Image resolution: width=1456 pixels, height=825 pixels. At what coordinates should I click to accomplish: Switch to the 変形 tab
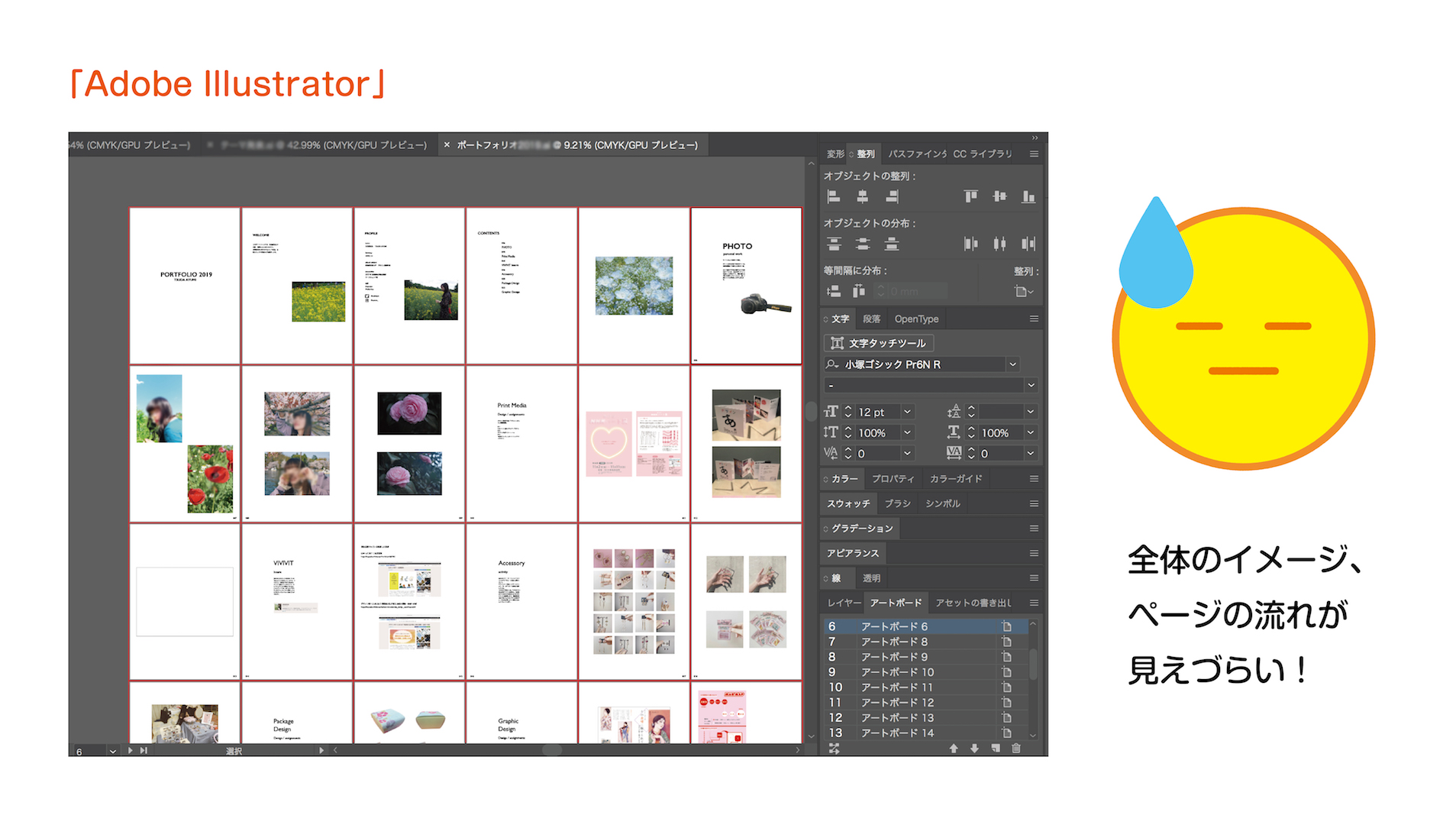pos(835,154)
